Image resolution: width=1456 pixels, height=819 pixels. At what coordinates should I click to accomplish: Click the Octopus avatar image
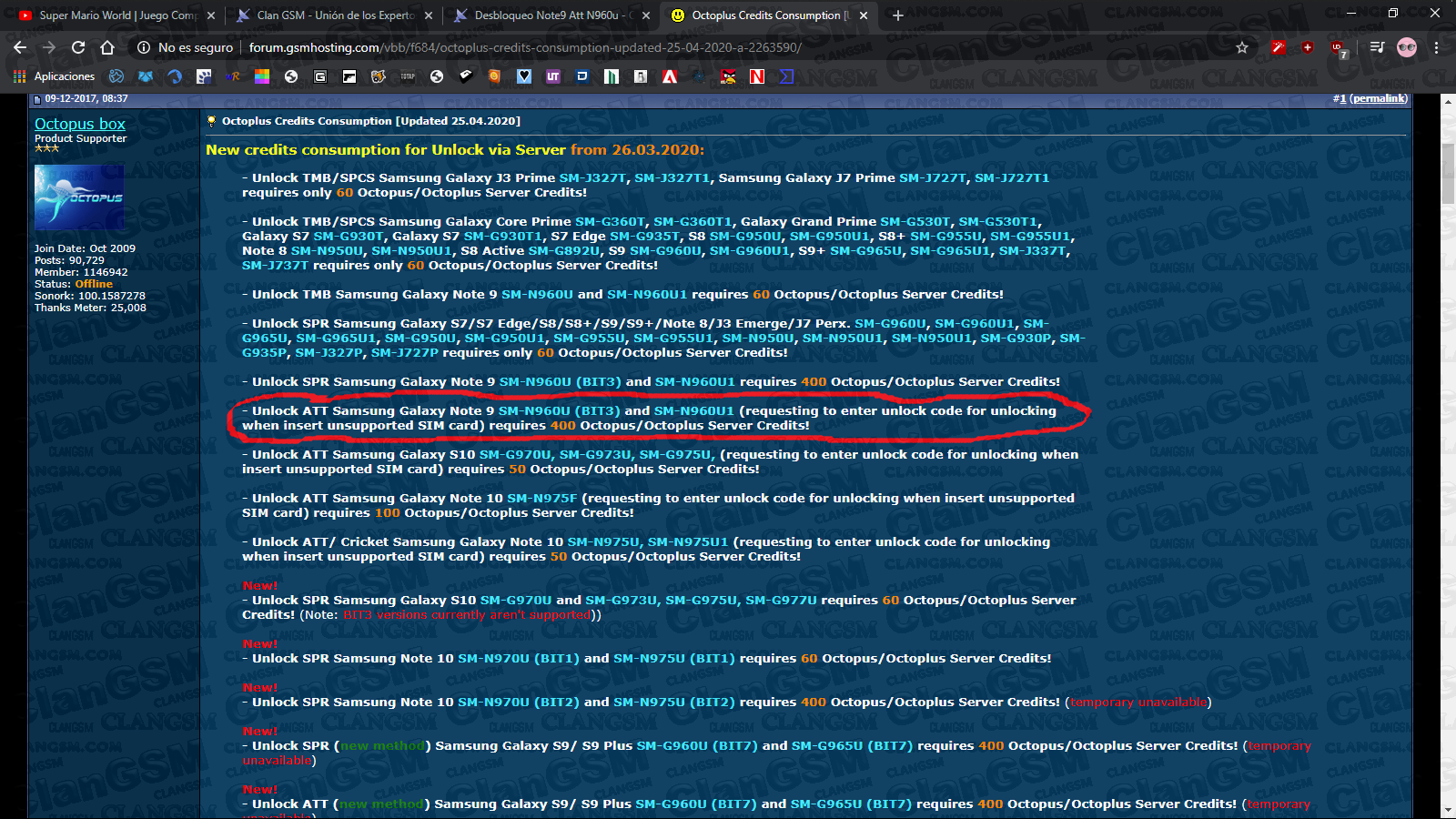click(79, 197)
